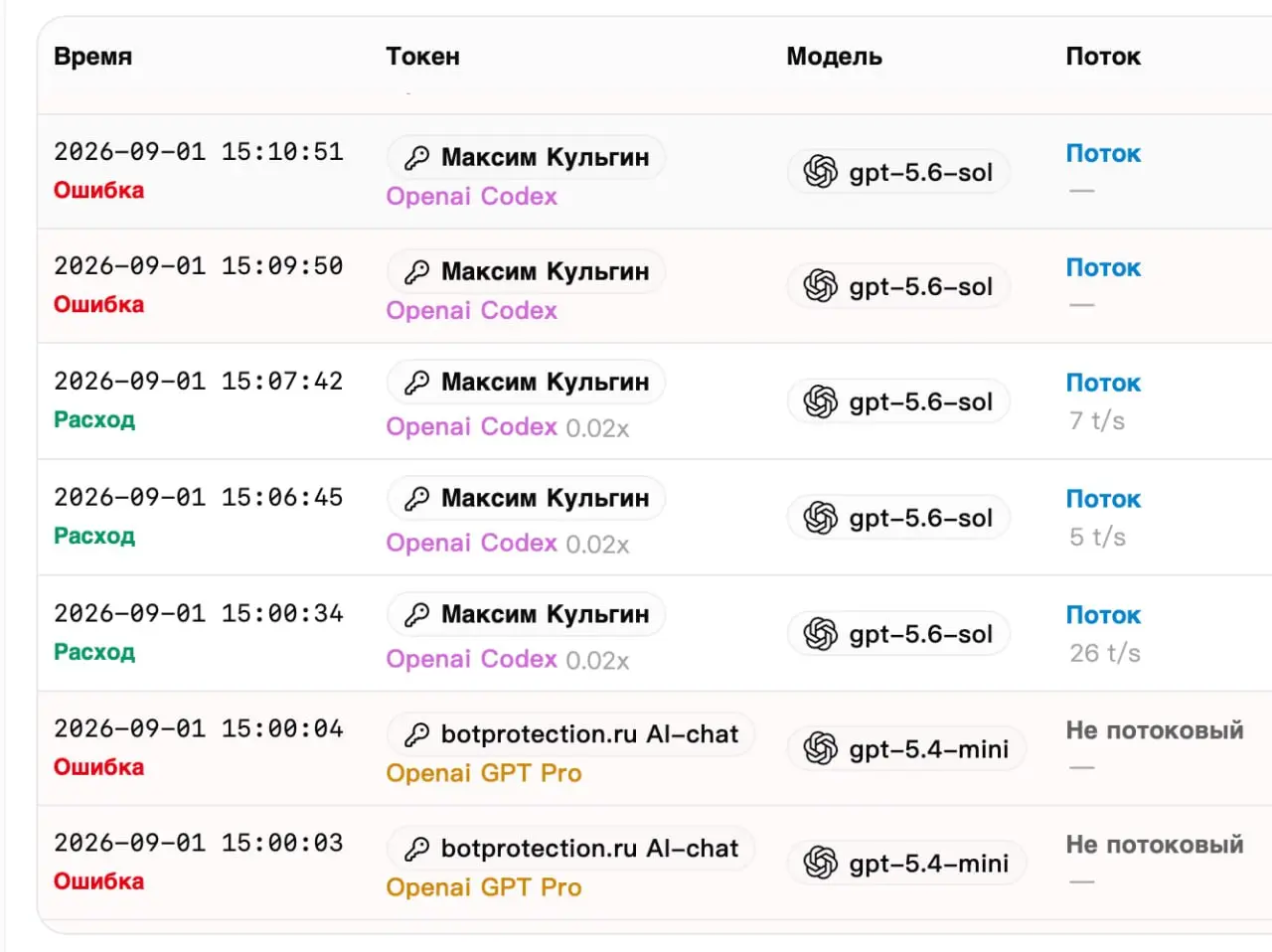This screenshot has height=952, width=1272.
Task: Select the timestamp 2026-09-01 15:00:03
Action: point(199,844)
